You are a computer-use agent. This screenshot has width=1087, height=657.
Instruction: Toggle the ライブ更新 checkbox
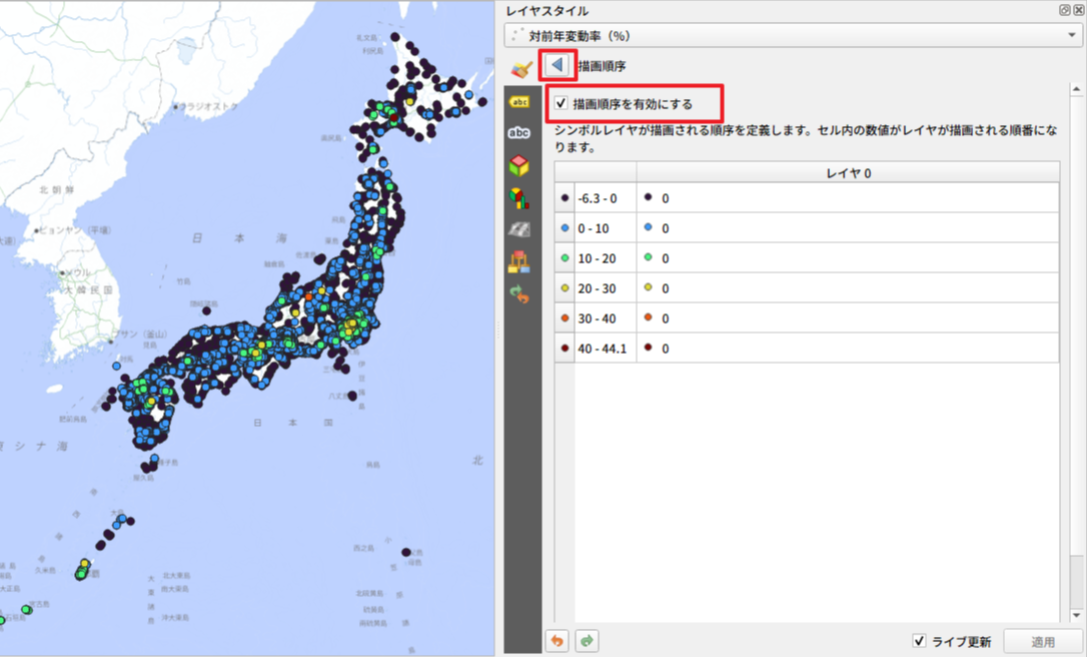919,641
